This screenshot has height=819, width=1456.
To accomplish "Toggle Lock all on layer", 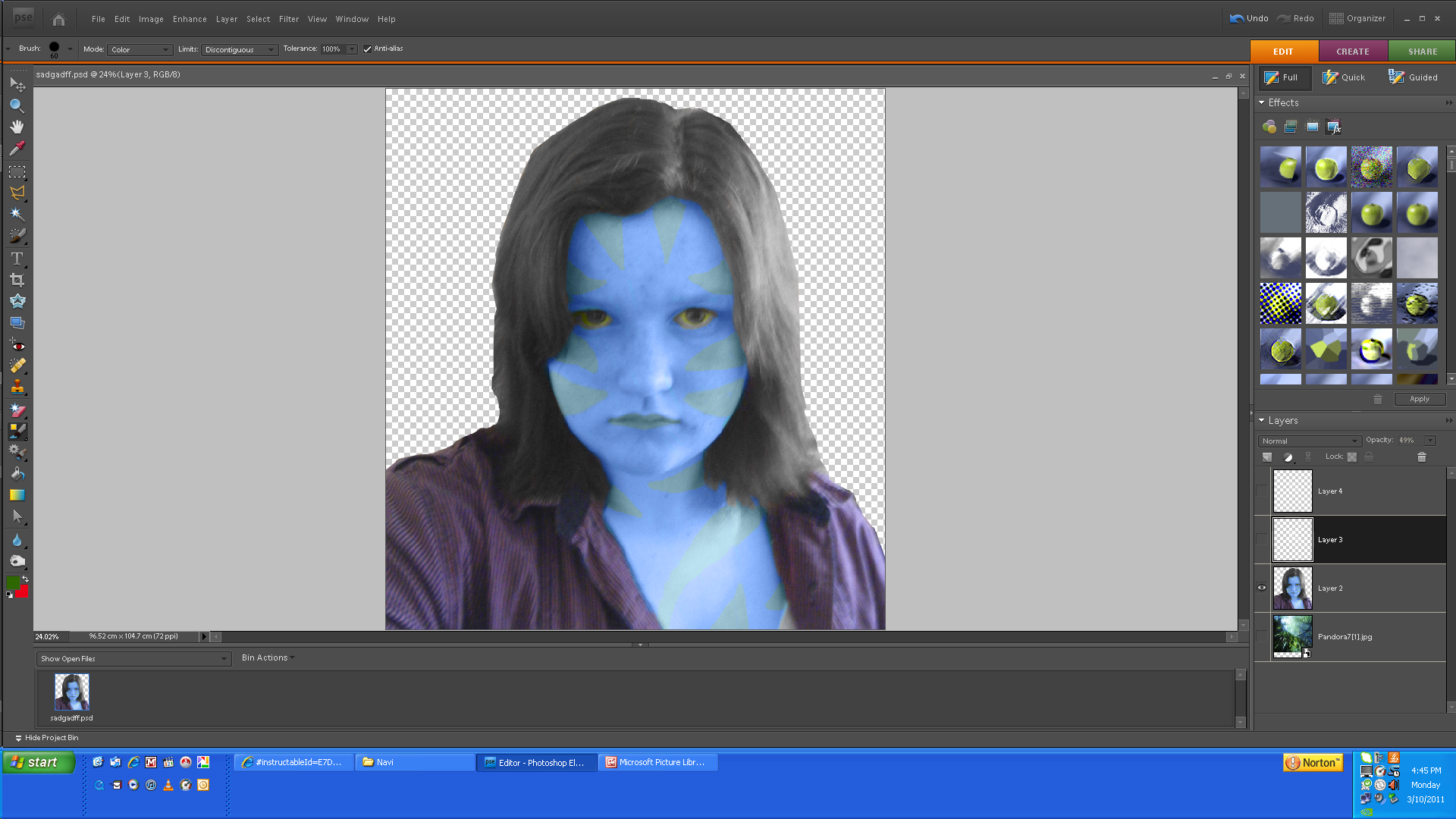I will [x=1369, y=457].
